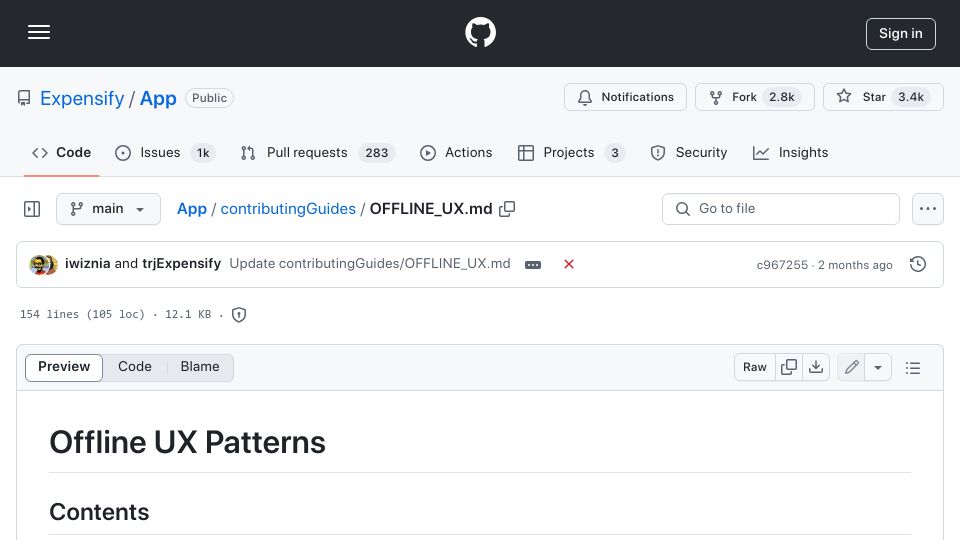The width and height of the screenshot is (960, 540).
Task: Switch to the Blame view
Action: pos(200,367)
